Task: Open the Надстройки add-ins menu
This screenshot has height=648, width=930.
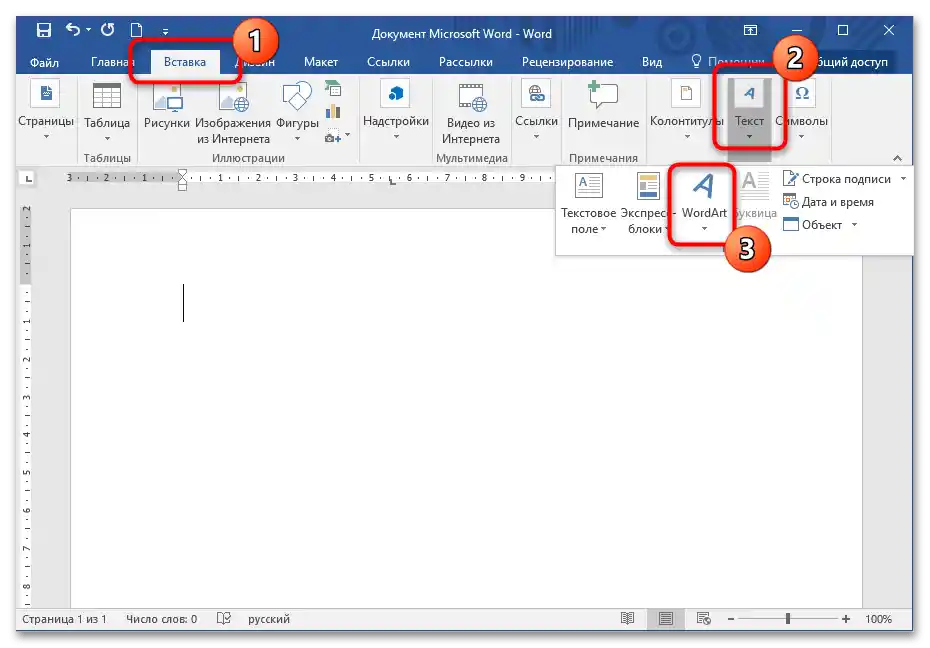Action: pyautogui.click(x=396, y=111)
